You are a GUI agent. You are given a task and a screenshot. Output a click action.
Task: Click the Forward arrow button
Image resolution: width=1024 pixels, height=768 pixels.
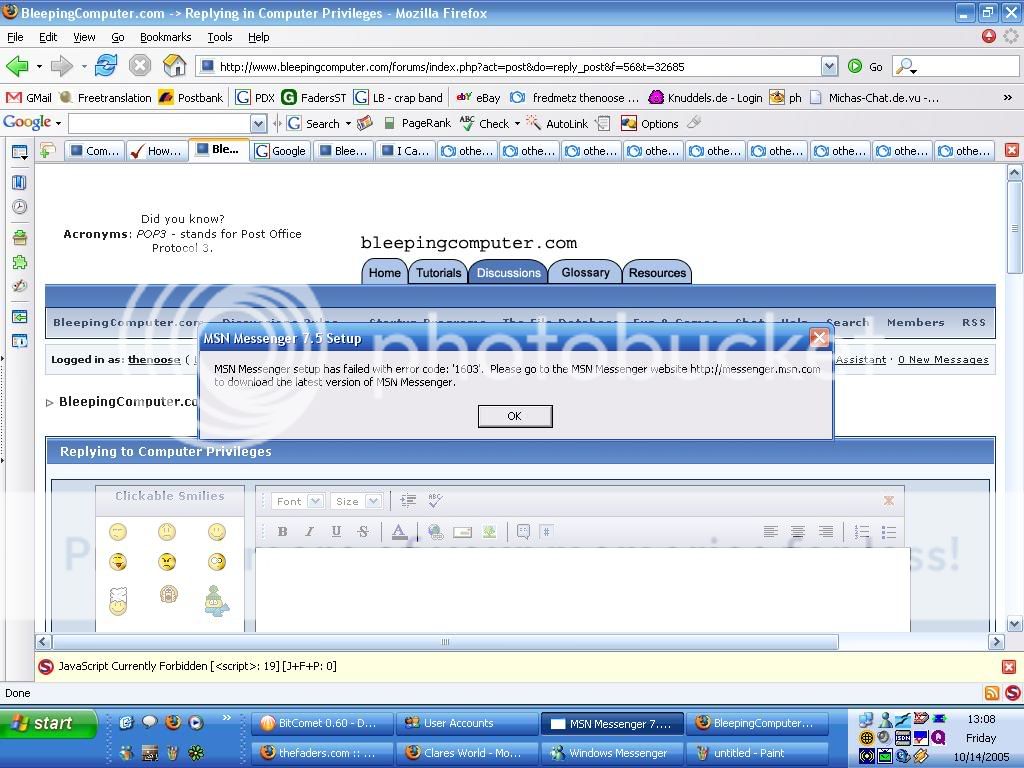(61, 66)
